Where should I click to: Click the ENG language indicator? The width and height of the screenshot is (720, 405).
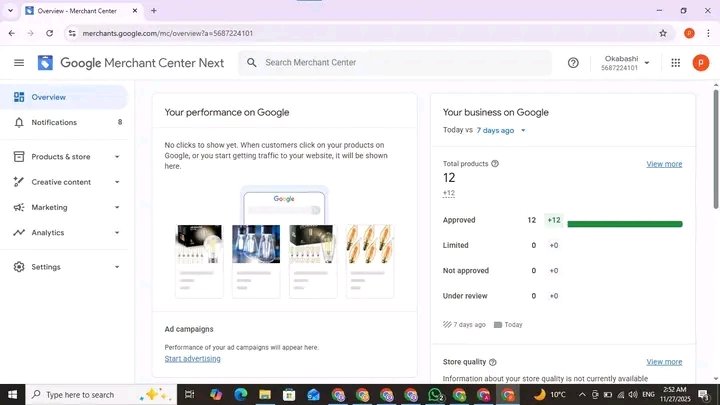point(648,394)
